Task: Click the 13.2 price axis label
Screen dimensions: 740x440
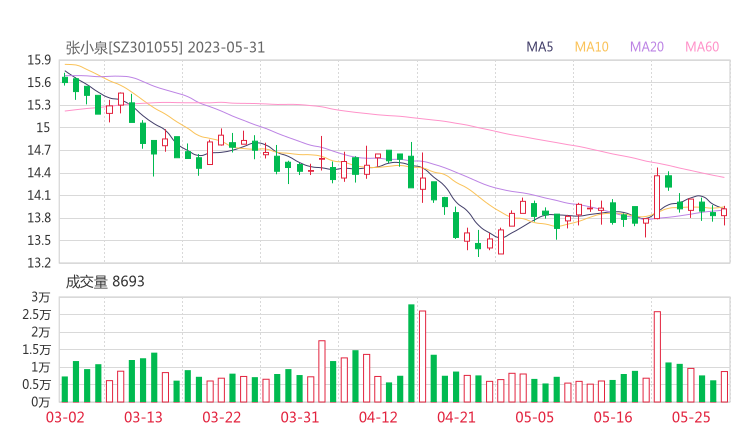Action: click(39, 263)
